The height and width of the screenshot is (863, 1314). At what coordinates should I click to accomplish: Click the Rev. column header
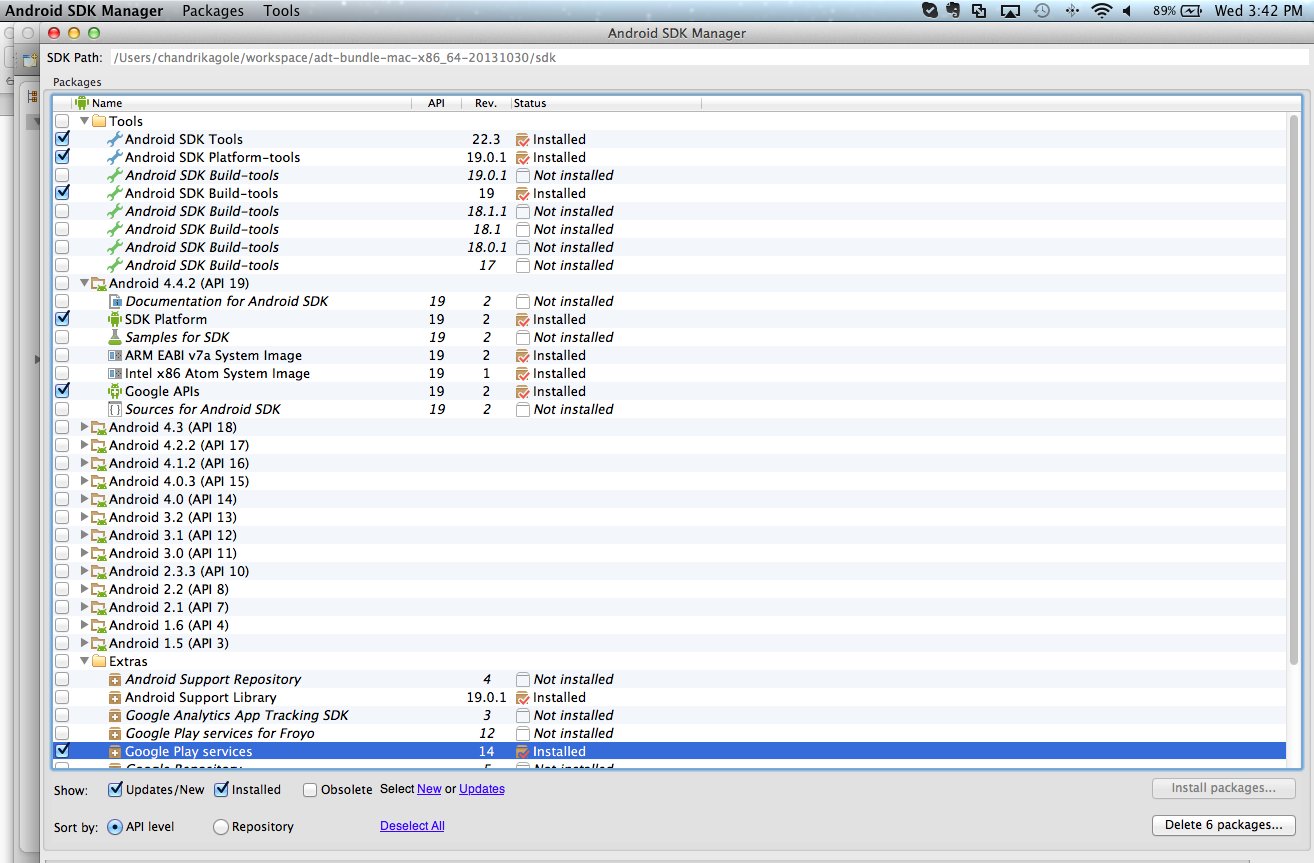(x=486, y=103)
